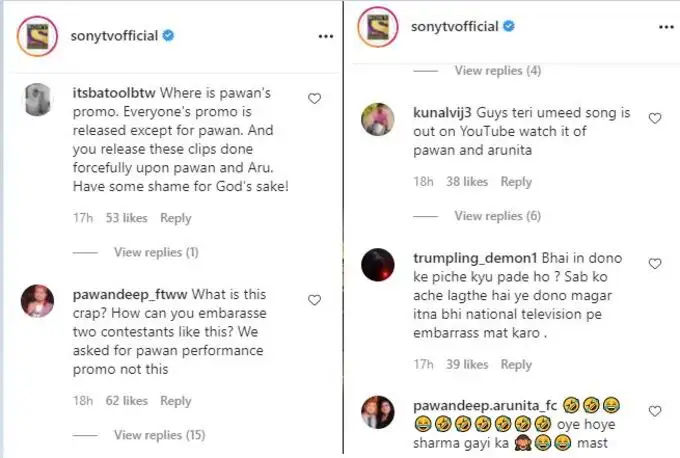Reply to itsbatoolbtw's comment
Screen dimensions: 680x458
click(175, 218)
